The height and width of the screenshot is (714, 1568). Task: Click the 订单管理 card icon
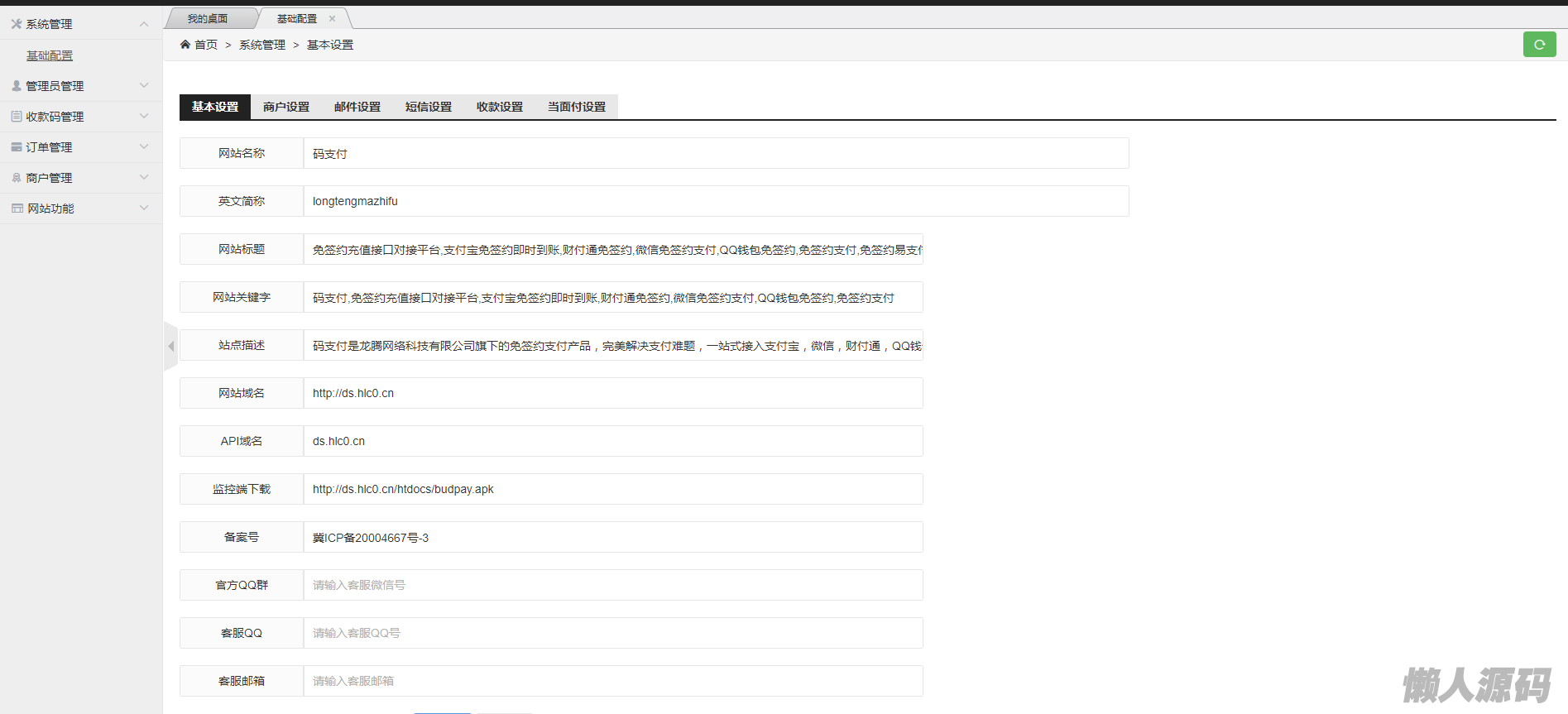(17, 147)
